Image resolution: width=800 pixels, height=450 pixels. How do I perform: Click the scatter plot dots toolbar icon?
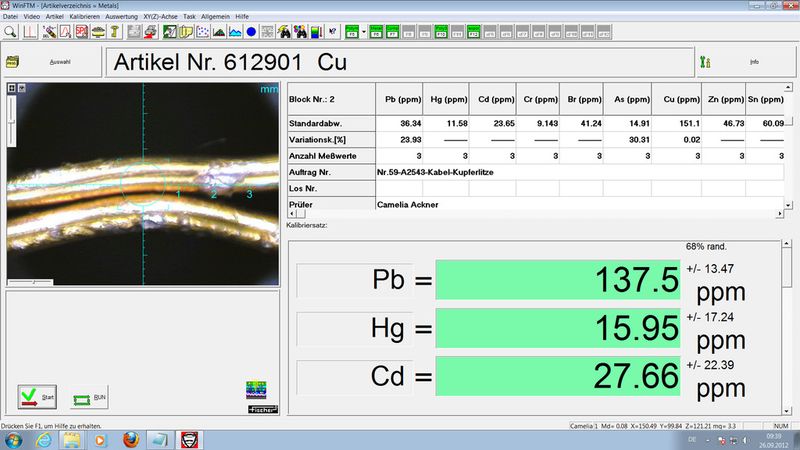(203, 32)
